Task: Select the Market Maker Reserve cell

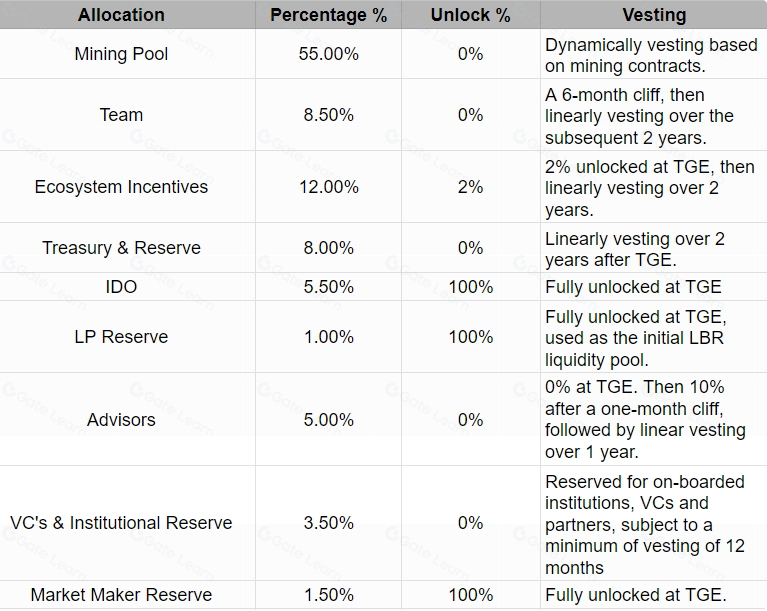Action: (121, 595)
